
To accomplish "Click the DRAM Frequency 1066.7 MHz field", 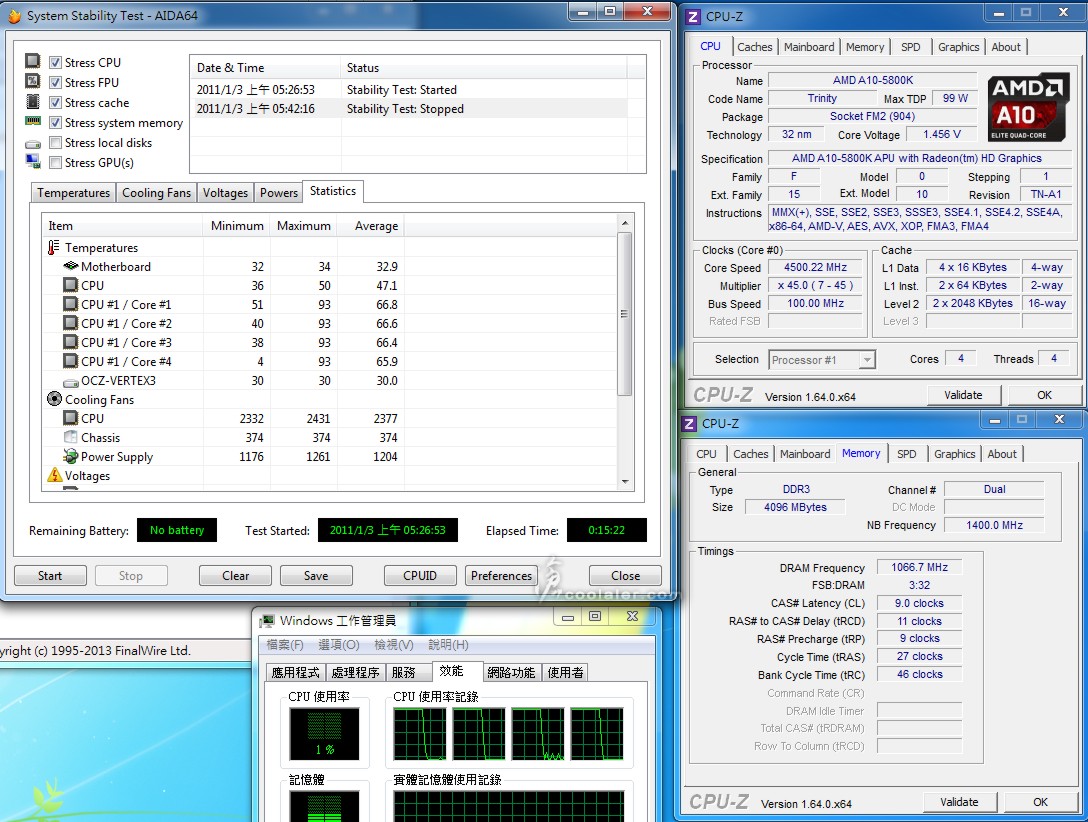I will pyautogui.click(x=919, y=567).
